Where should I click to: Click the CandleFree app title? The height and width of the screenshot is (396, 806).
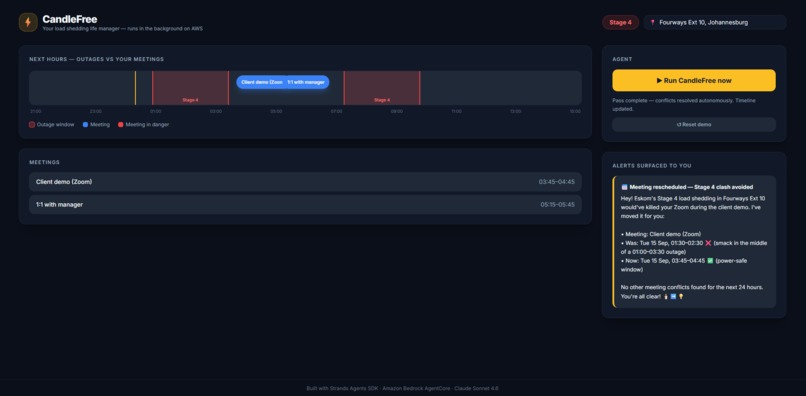pyautogui.click(x=69, y=19)
